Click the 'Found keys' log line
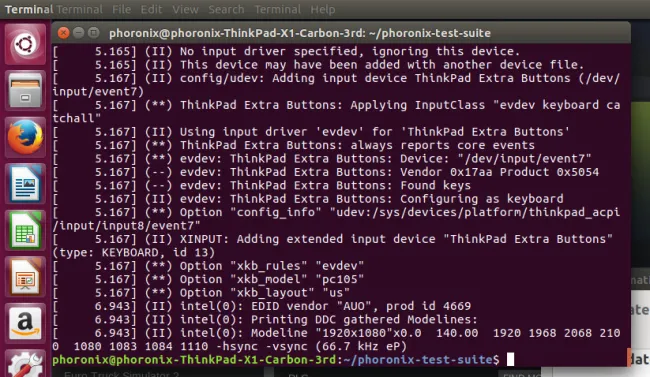Image resolution: width=650 pixels, height=377 pixels. pos(262,185)
